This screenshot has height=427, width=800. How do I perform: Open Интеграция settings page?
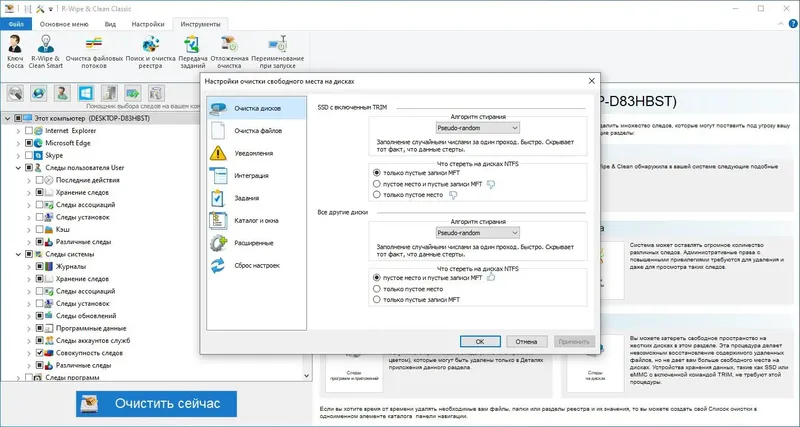256,175
